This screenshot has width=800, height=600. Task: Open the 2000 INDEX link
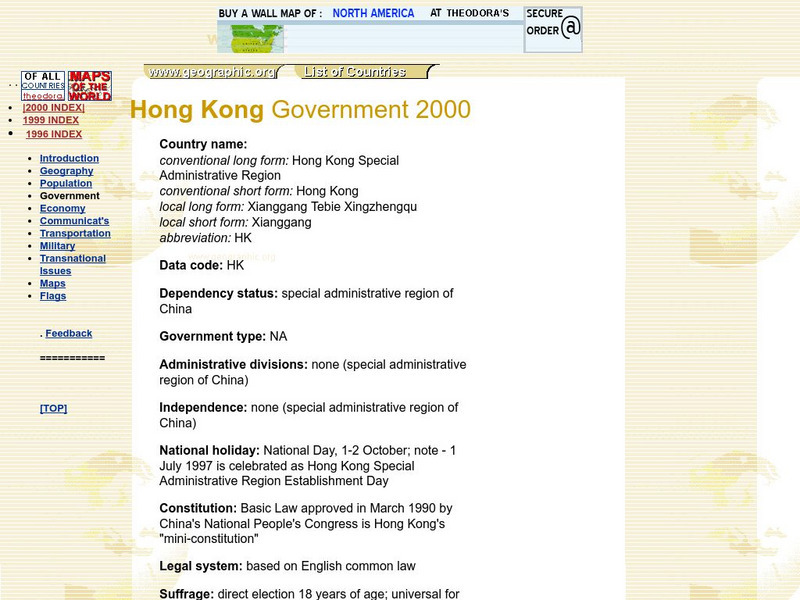[54, 108]
